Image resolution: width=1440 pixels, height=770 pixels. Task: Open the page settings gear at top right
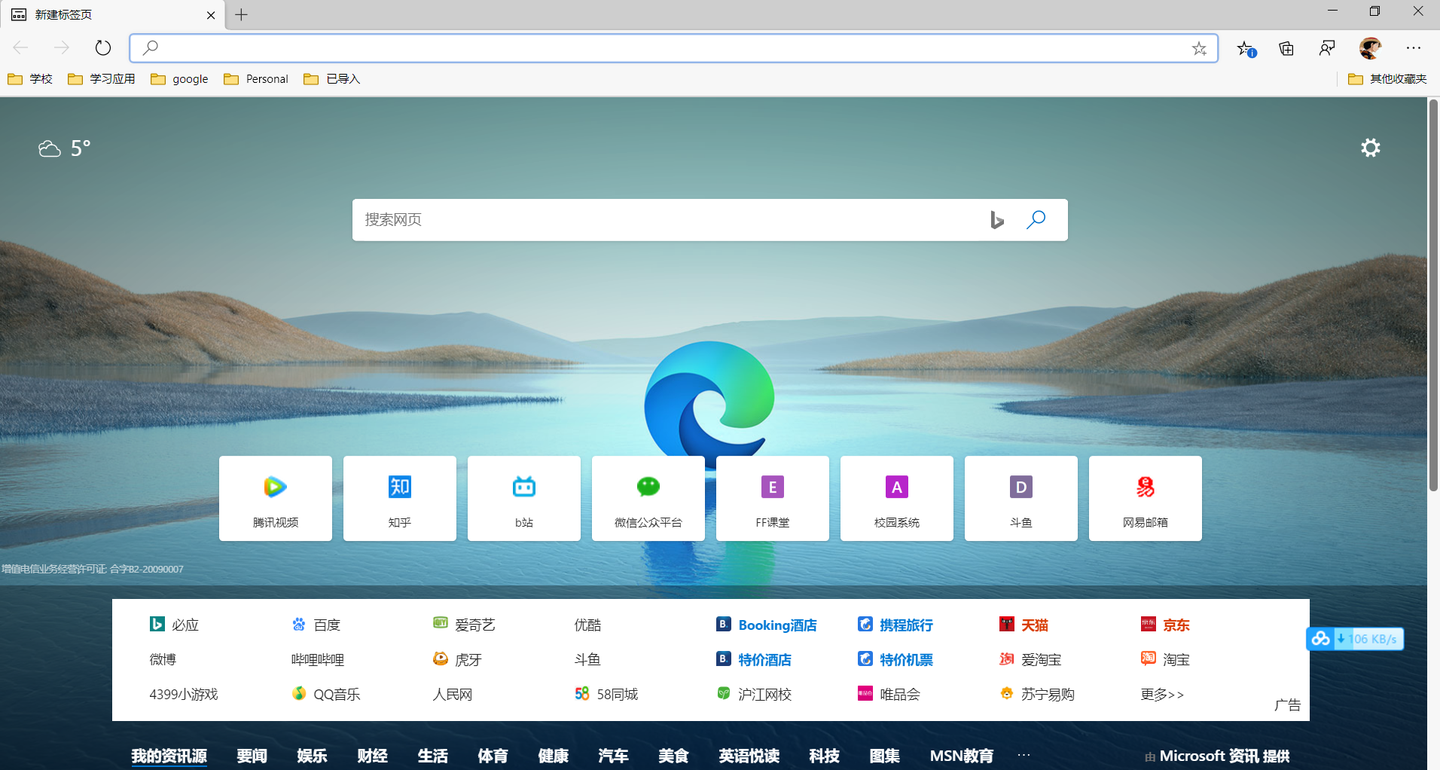point(1370,147)
